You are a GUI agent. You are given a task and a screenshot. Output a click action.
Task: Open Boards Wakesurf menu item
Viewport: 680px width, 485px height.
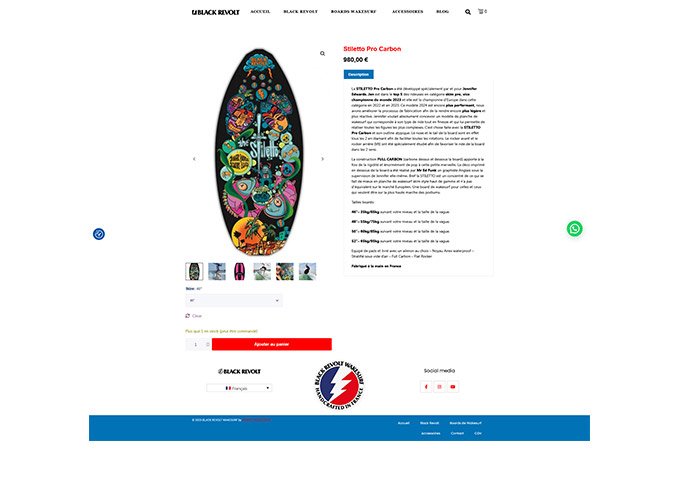point(353,12)
